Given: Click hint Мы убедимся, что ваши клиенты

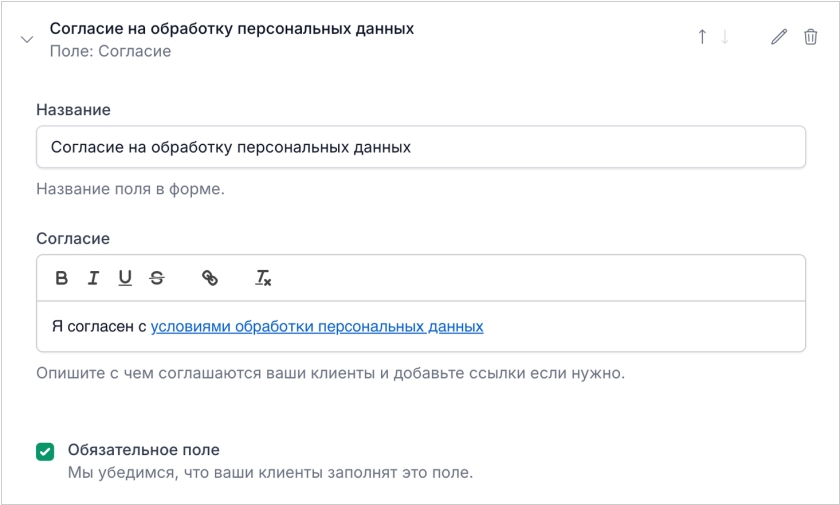Looking at the screenshot, I should click(271, 473).
